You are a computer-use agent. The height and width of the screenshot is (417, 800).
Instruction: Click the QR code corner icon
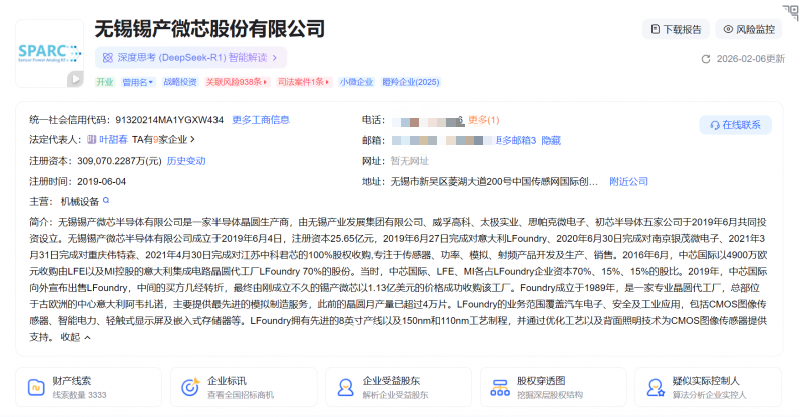(791, 11)
